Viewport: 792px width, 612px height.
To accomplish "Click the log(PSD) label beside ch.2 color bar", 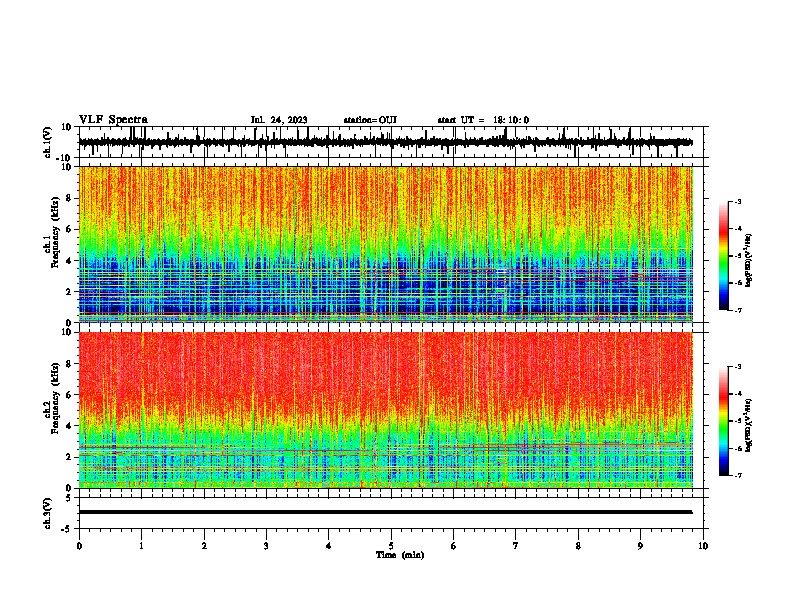I will tap(748, 425).
